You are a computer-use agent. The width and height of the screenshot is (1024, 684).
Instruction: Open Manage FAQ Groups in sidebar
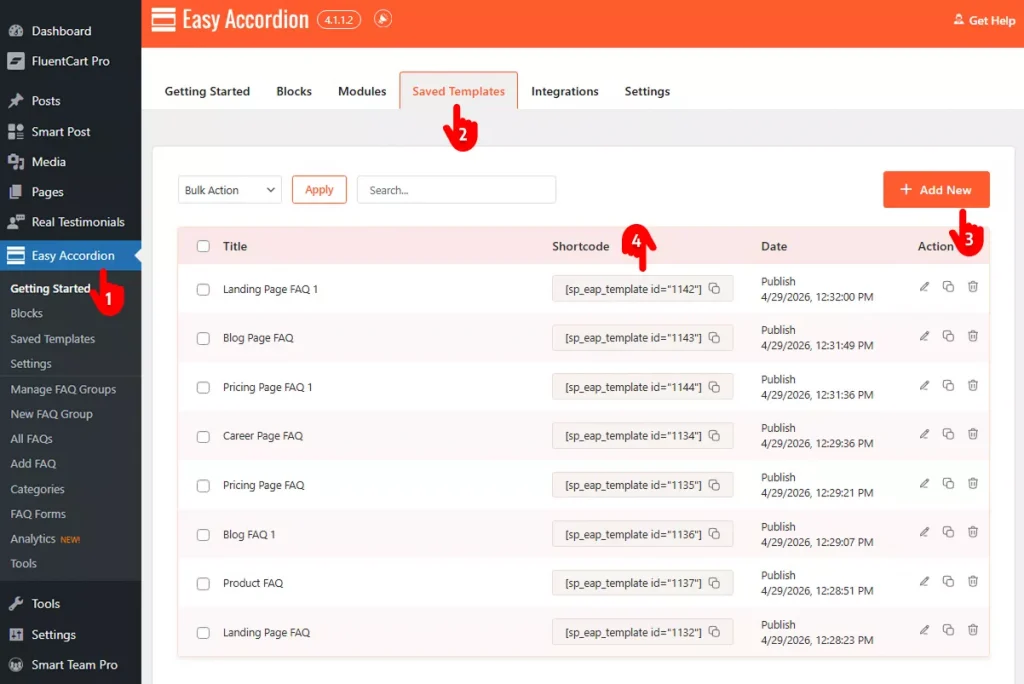point(63,389)
